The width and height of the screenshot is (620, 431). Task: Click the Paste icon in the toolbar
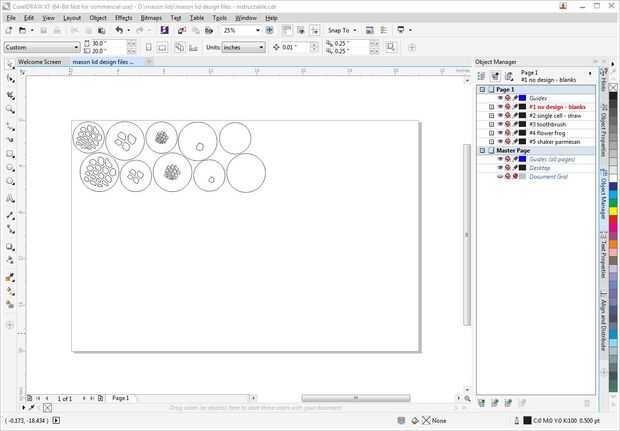(102, 30)
